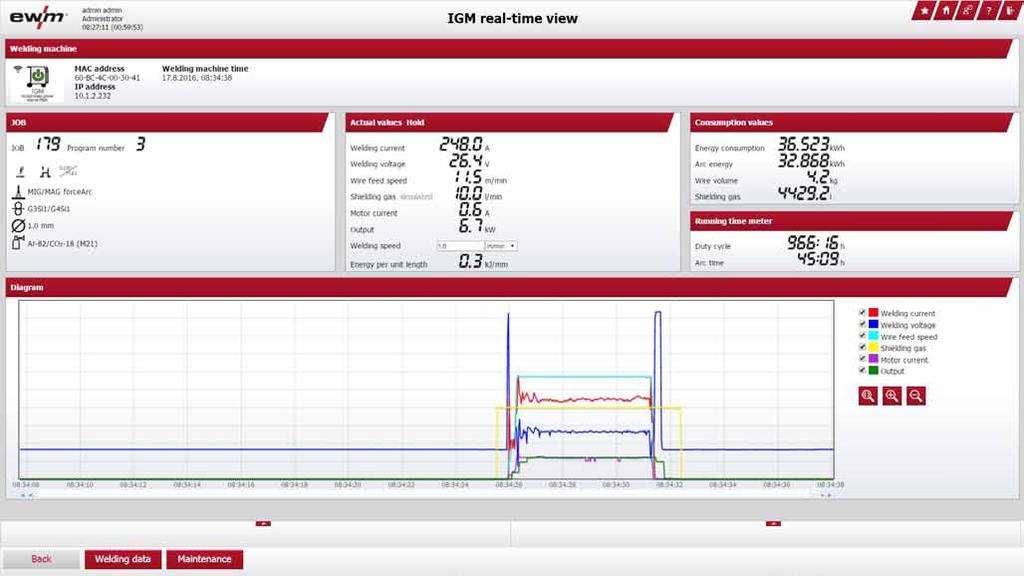
Task: Click the Back button
Action: [41, 559]
